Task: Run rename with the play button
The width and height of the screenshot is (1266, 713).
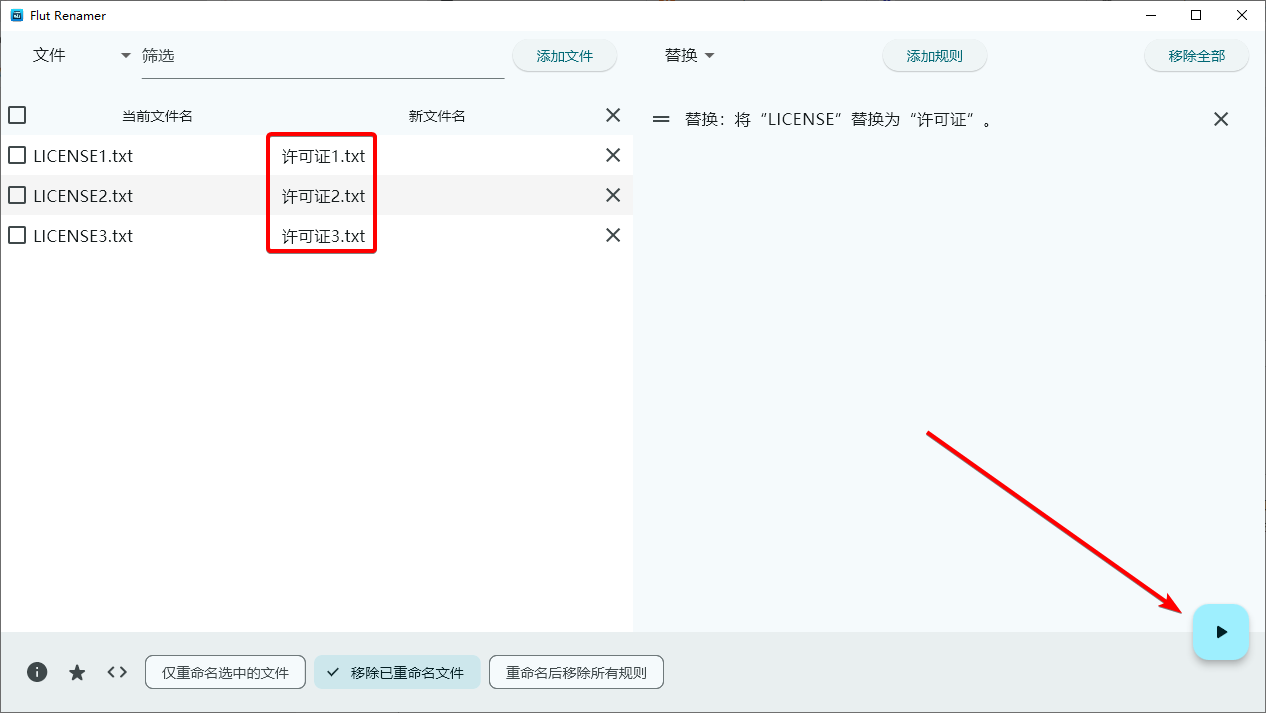Action: (x=1220, y=632)
